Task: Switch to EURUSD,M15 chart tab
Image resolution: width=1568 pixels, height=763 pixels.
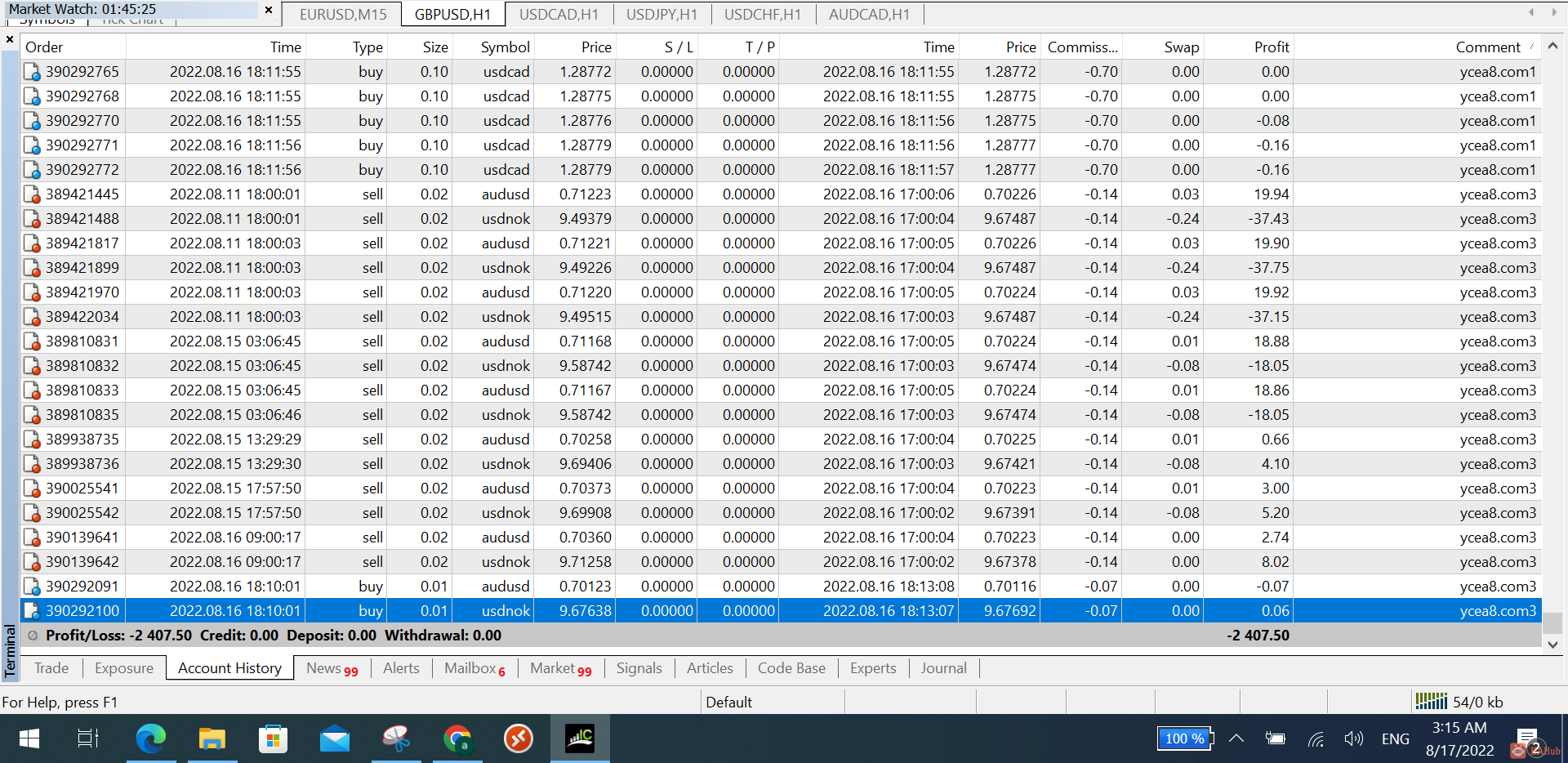Action: coord(343,15)
